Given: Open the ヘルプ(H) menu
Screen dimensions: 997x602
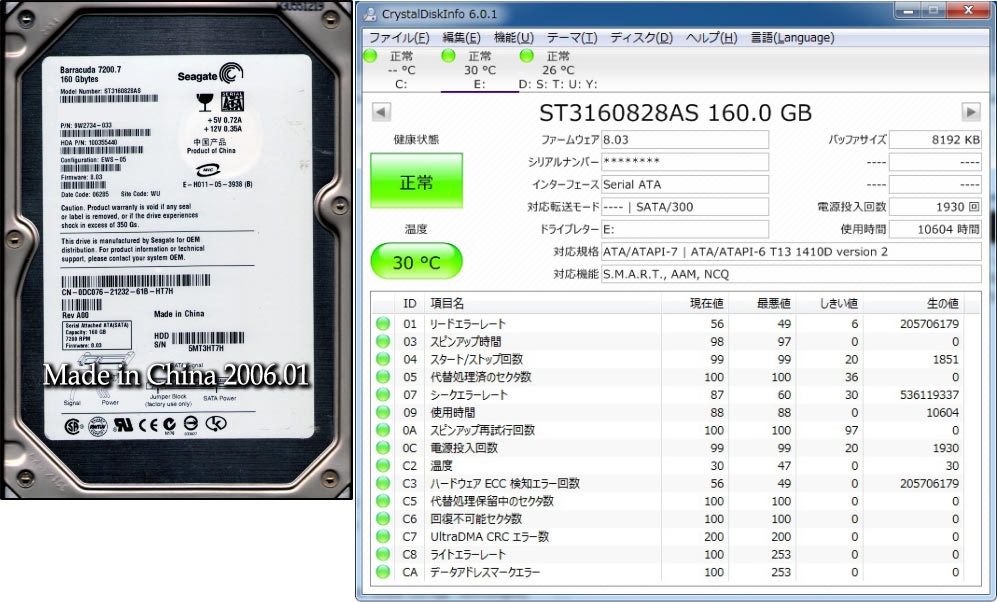Looking at the screenshot, I should click(x=712, y=38).
